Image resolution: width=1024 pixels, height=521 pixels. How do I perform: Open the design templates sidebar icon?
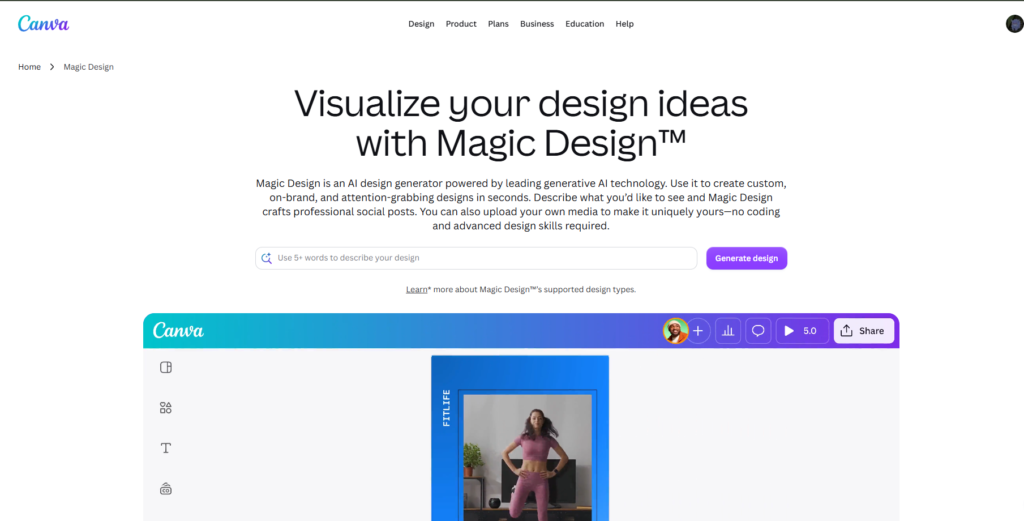point(166,368)
